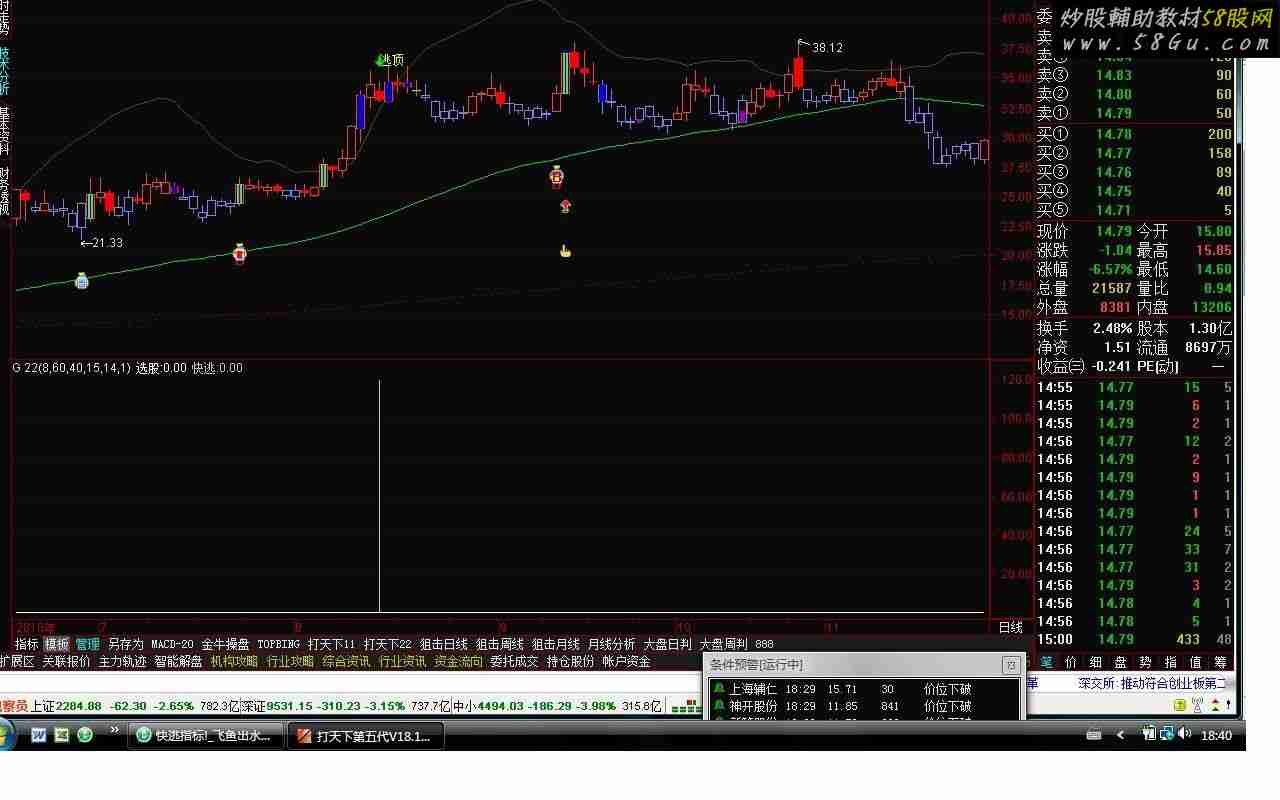Click the red money bag marker below 21.33 candles

tap(239, 253)
